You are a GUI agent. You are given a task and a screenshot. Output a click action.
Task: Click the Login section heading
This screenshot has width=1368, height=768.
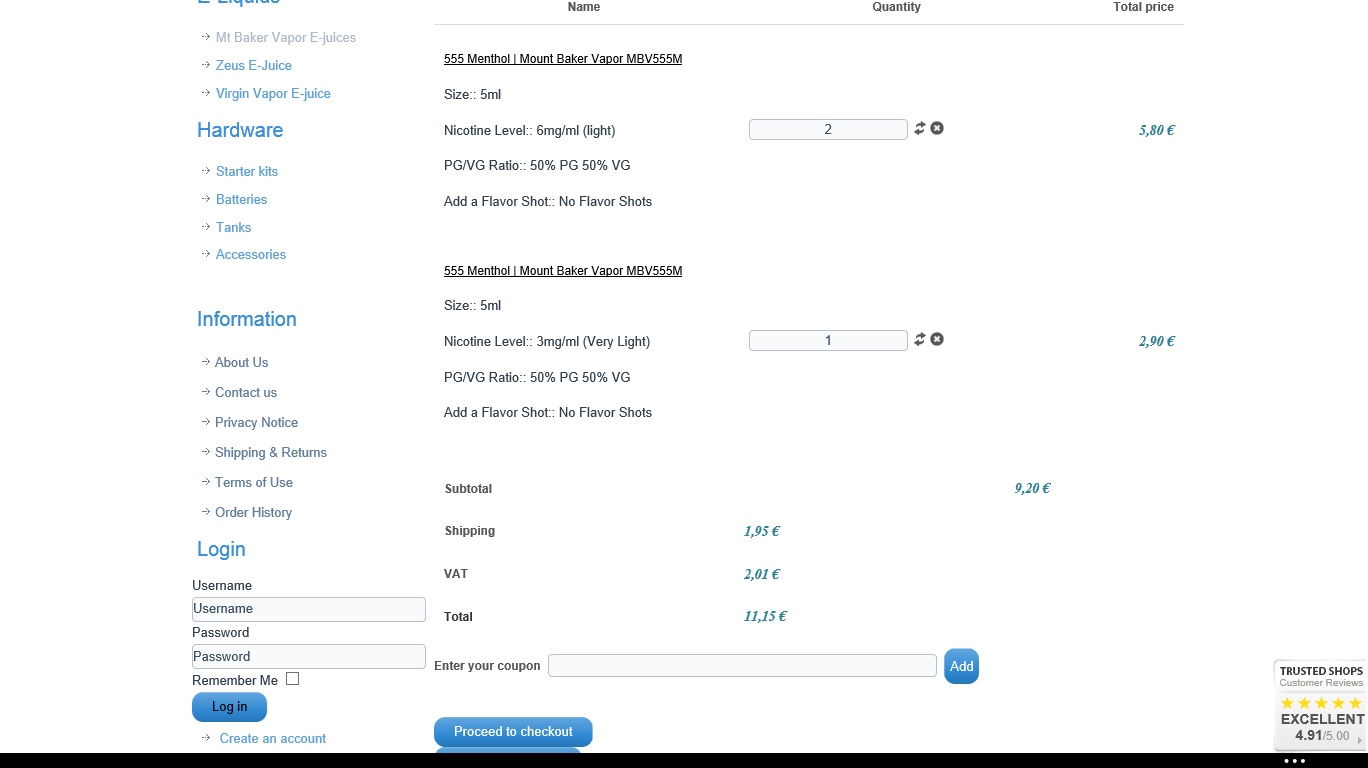tap(221, 549)
